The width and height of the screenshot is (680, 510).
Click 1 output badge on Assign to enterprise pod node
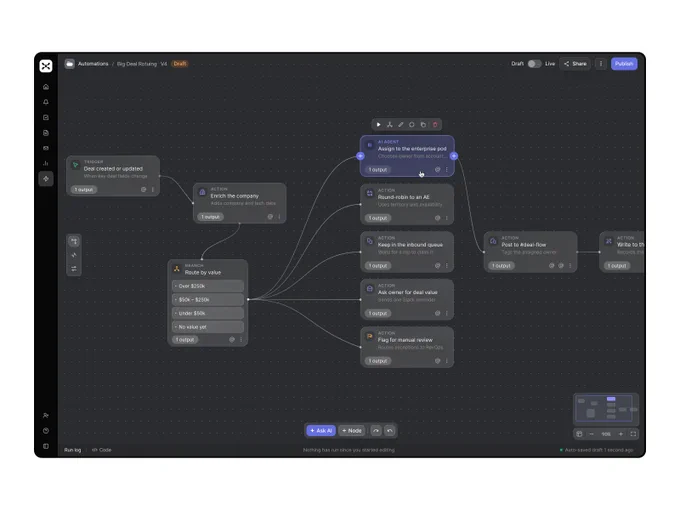point(378,170)
